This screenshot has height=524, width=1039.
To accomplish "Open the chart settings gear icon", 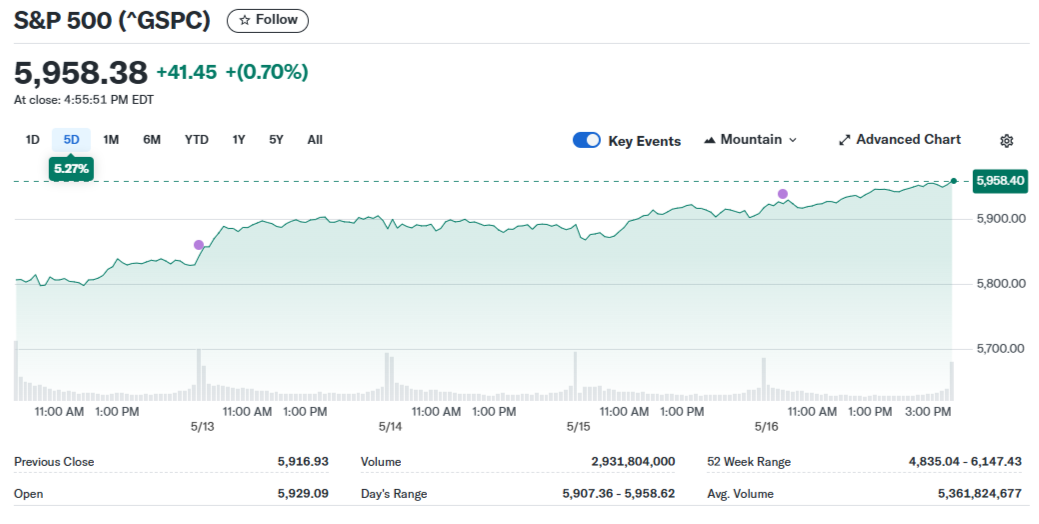I will (x=1007, y=140).
